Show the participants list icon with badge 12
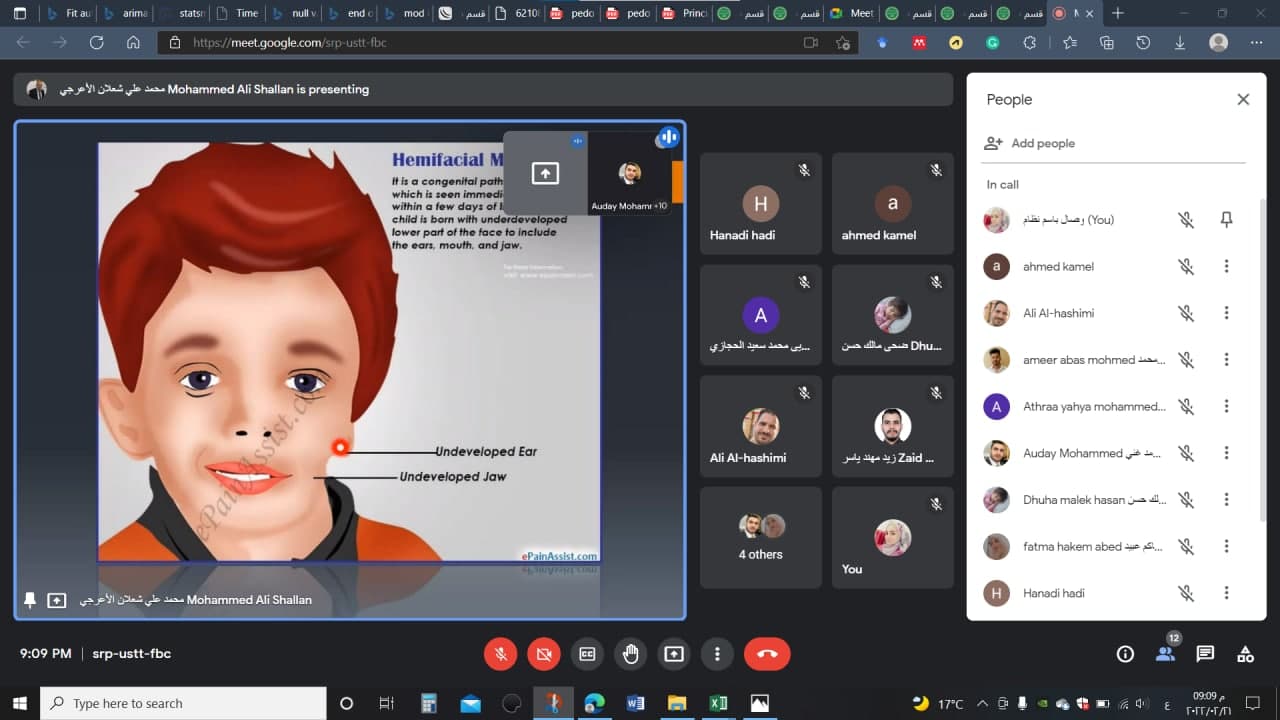The image size is (1280, 720). (1165, 653)
